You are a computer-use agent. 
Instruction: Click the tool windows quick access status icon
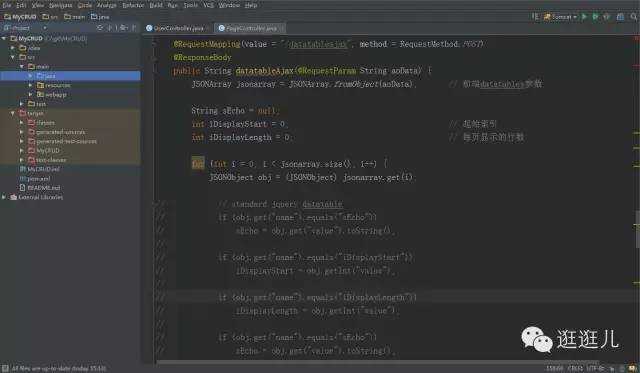pos(5,368)
